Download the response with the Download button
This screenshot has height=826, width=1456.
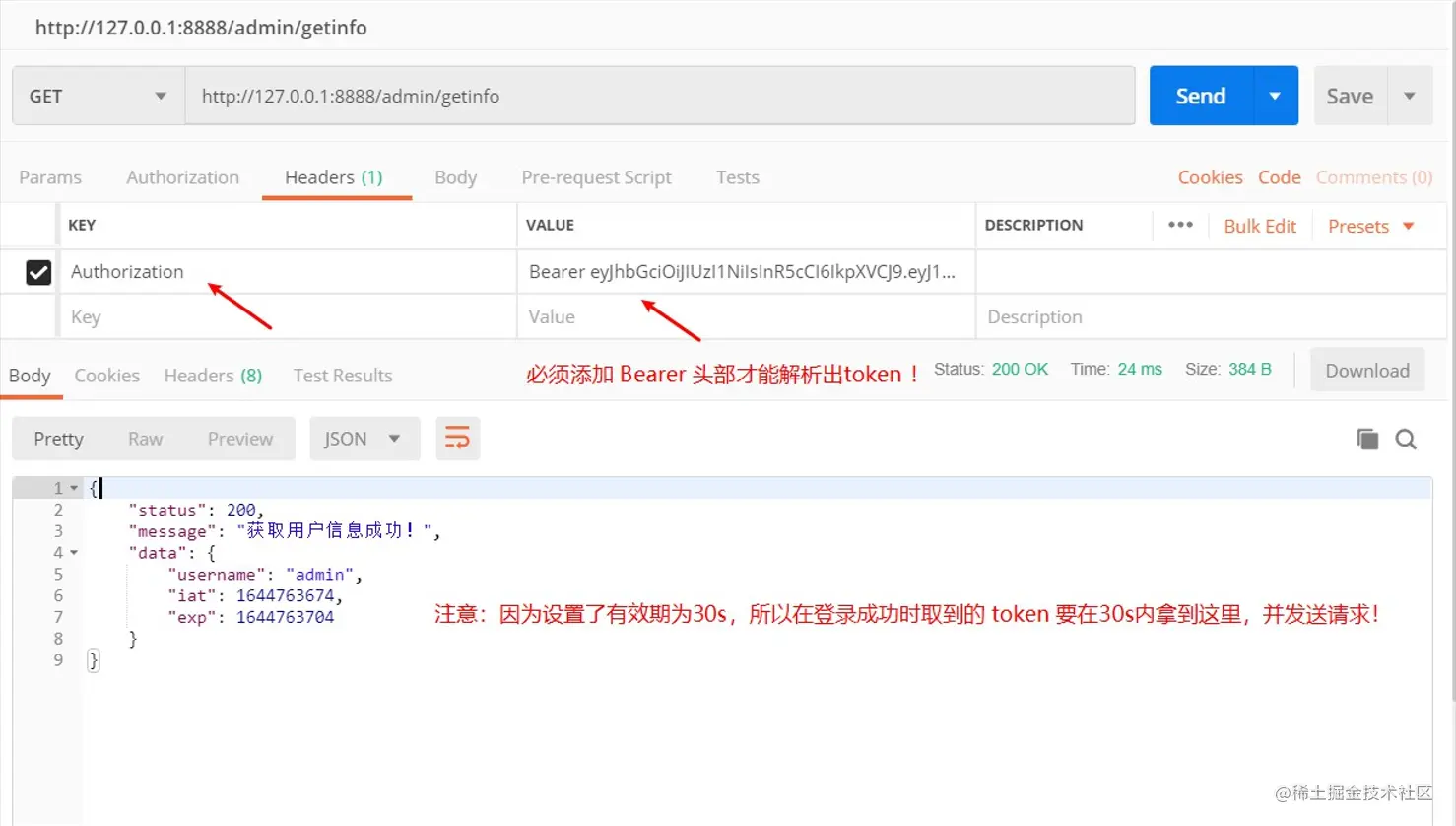point(1367,370)
